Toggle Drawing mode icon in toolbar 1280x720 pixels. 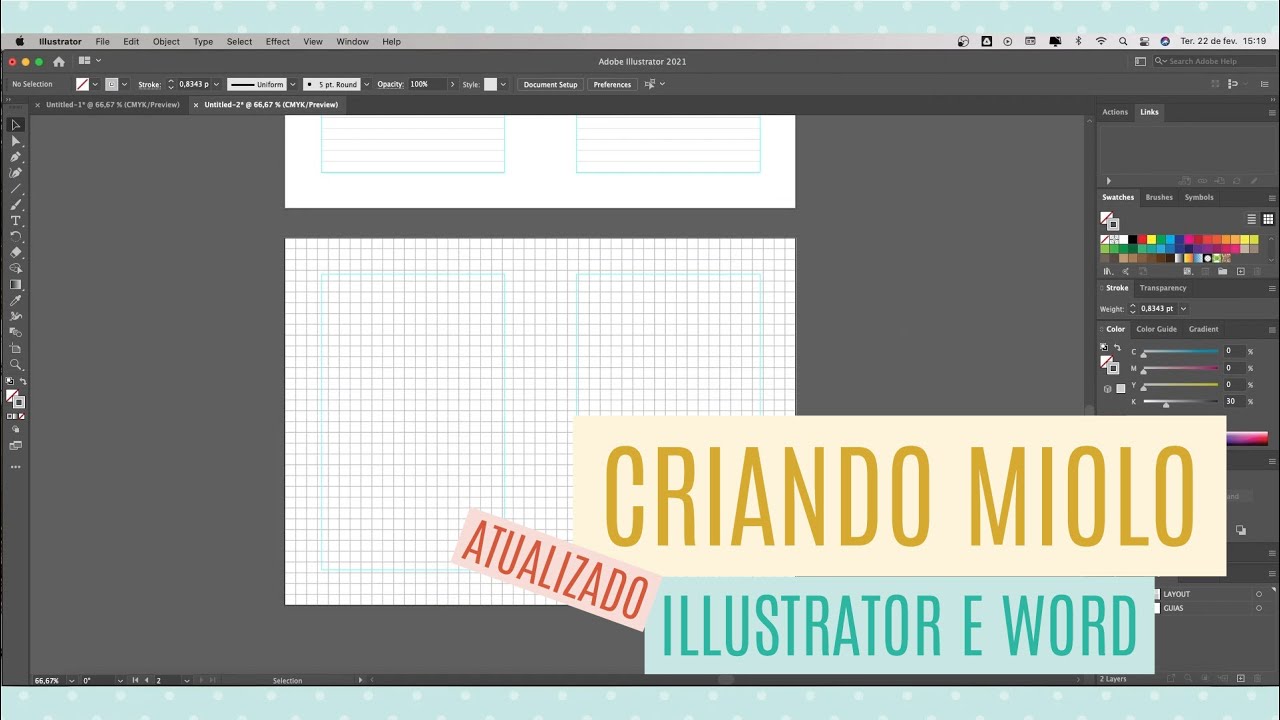pos(16,430)
